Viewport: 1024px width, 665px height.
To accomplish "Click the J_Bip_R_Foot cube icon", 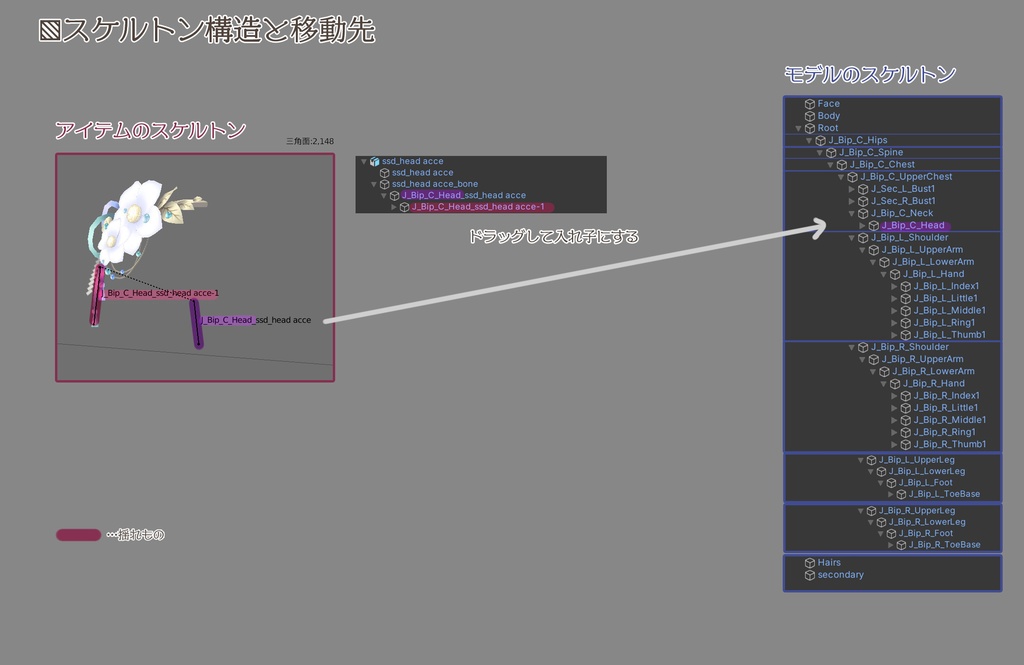I will point(891,534).
